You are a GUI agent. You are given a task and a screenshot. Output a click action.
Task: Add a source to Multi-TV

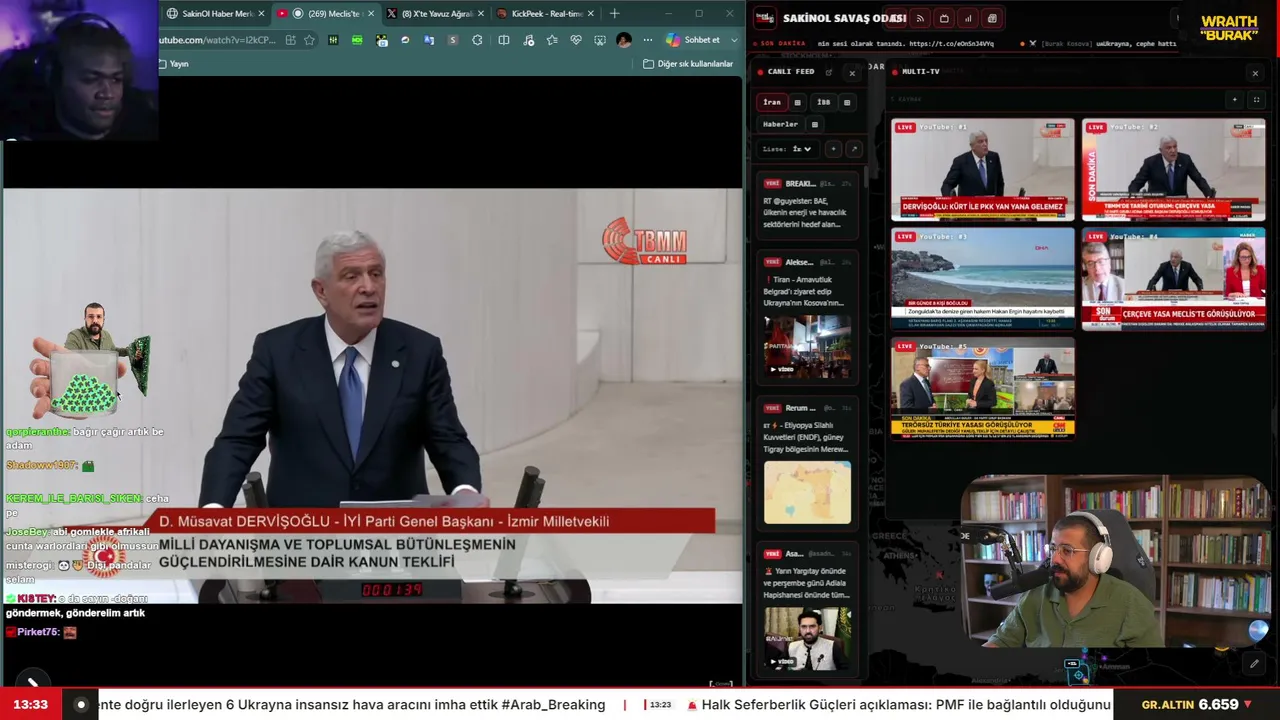[x=1234, y=100]
